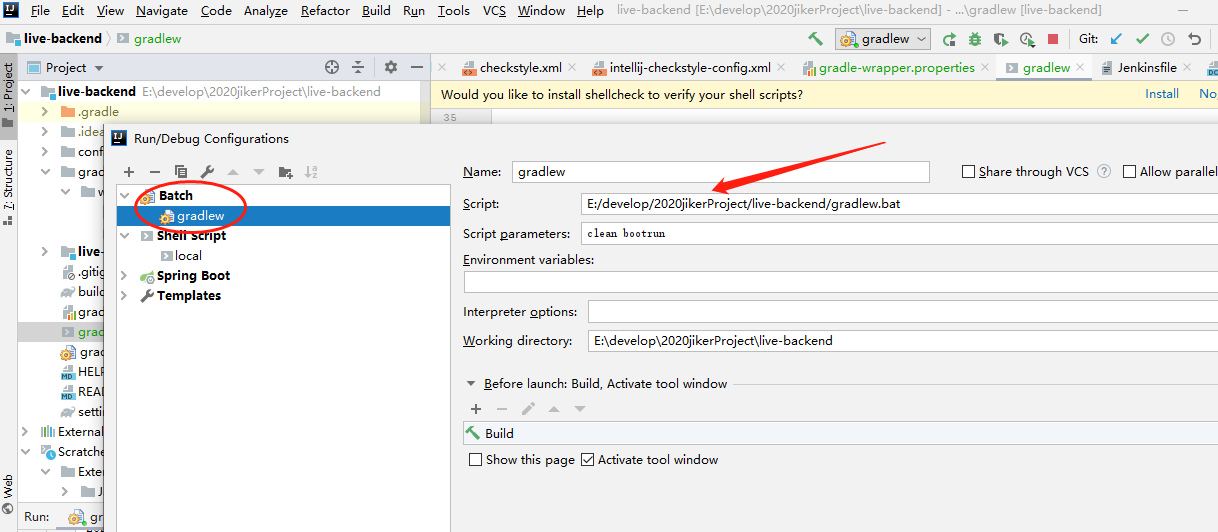Collapse the Batch configuration group
The image size is (1218, 532).
pos(124,196)
